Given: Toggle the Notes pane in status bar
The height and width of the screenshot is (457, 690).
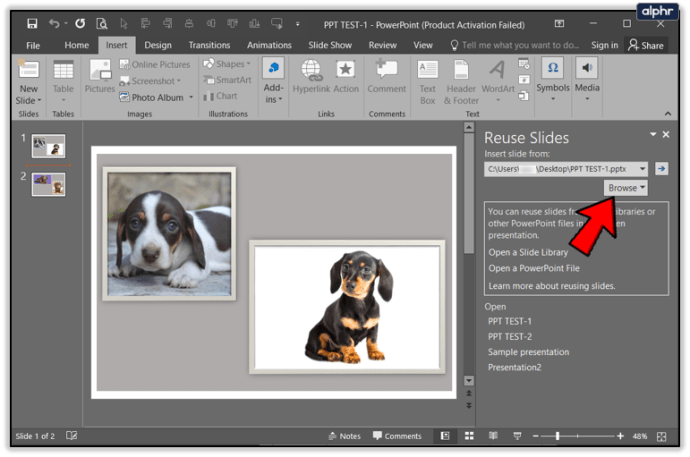Looking at the screenshot, I should 344,436.
